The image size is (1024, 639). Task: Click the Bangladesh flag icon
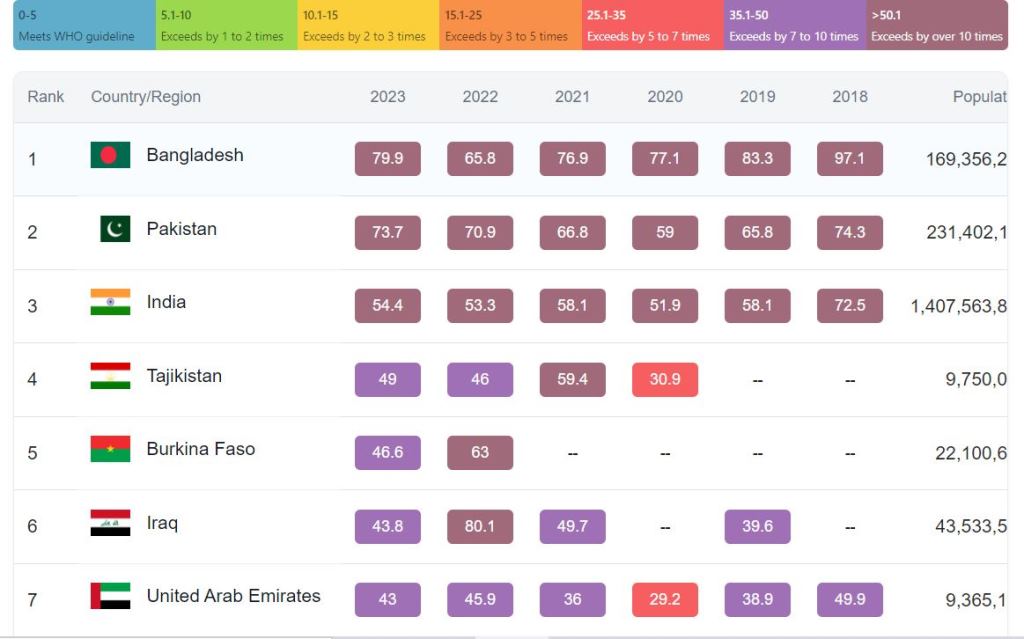coord(110,155)
